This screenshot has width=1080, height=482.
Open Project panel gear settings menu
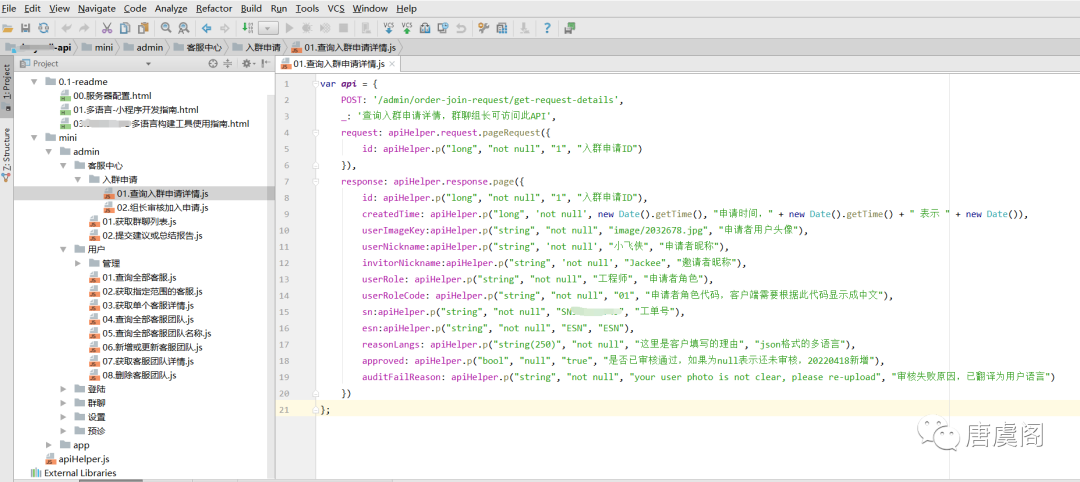tap(247, 63)
